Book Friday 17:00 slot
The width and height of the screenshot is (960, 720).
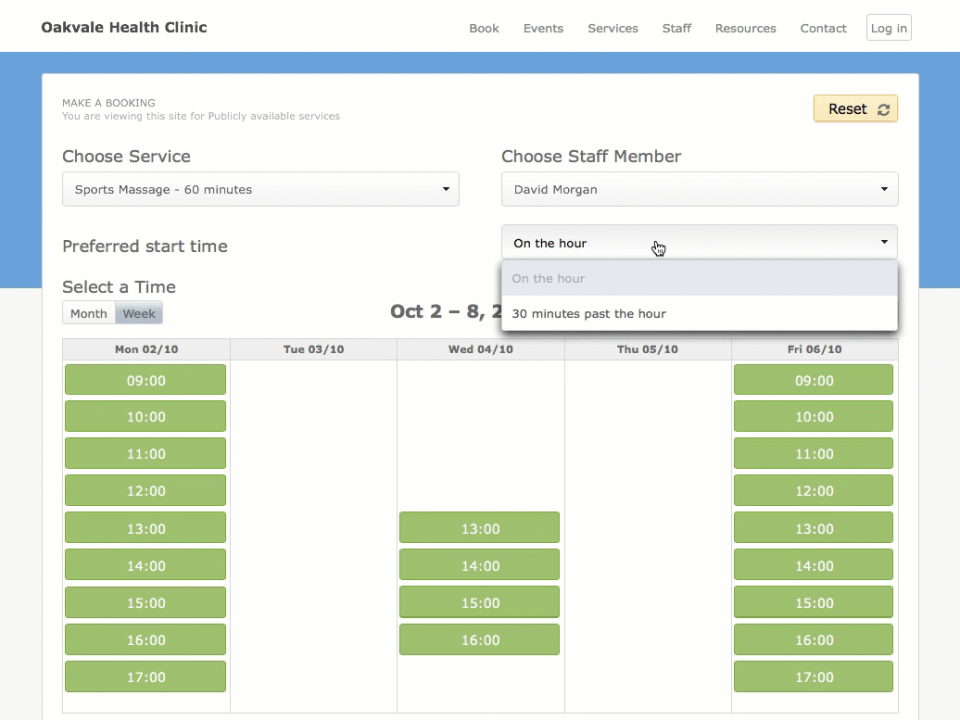[x=814, y=677]
